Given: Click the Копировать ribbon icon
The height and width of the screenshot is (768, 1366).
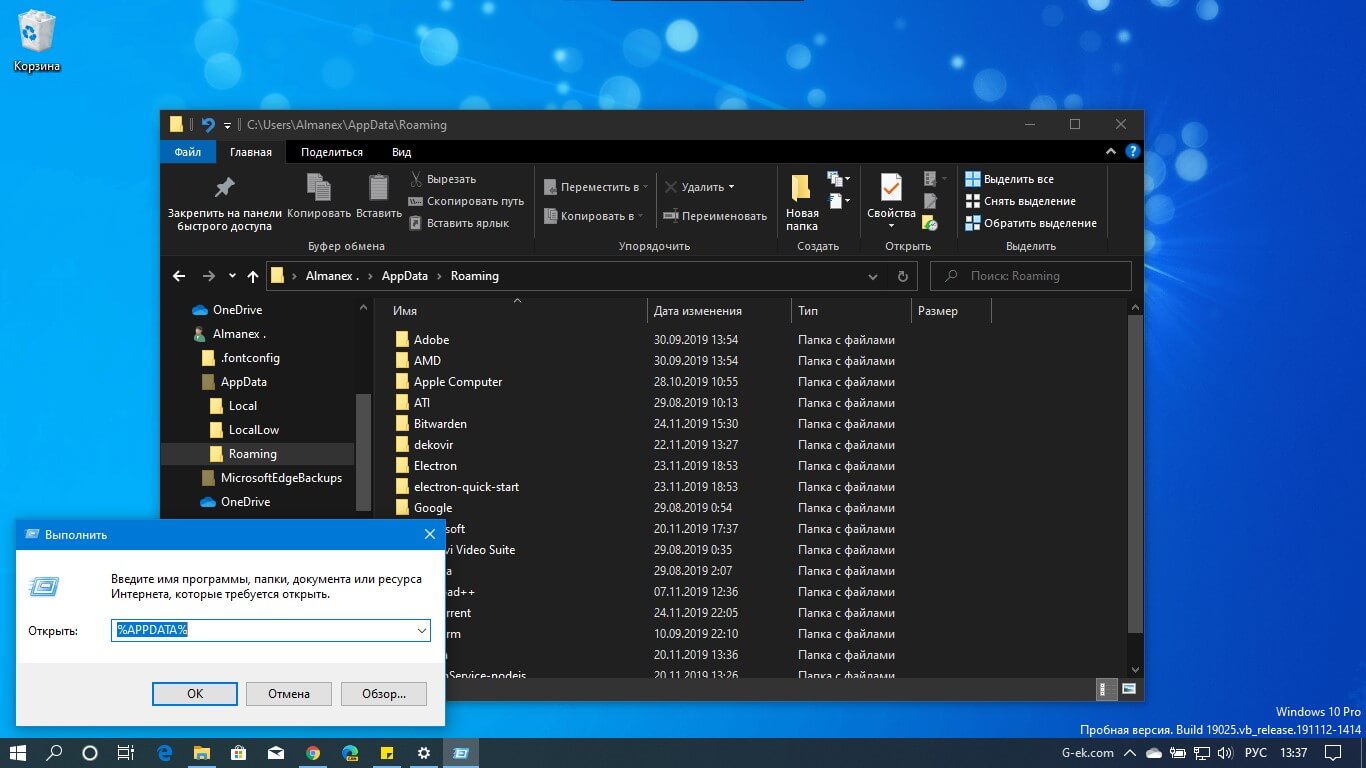Looking at the screenshot, I should point(319,187).
